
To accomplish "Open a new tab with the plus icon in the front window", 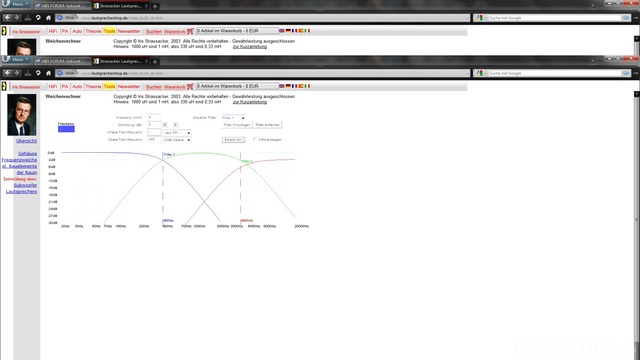I will click(155, 62).
